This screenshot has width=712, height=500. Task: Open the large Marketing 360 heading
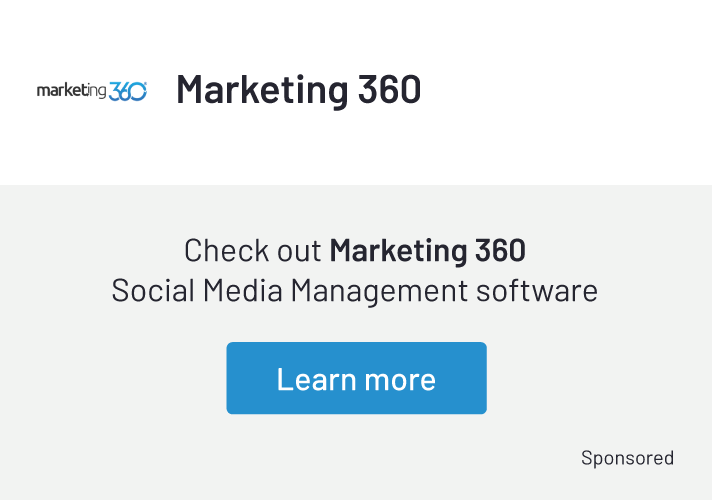coord(299,89)
